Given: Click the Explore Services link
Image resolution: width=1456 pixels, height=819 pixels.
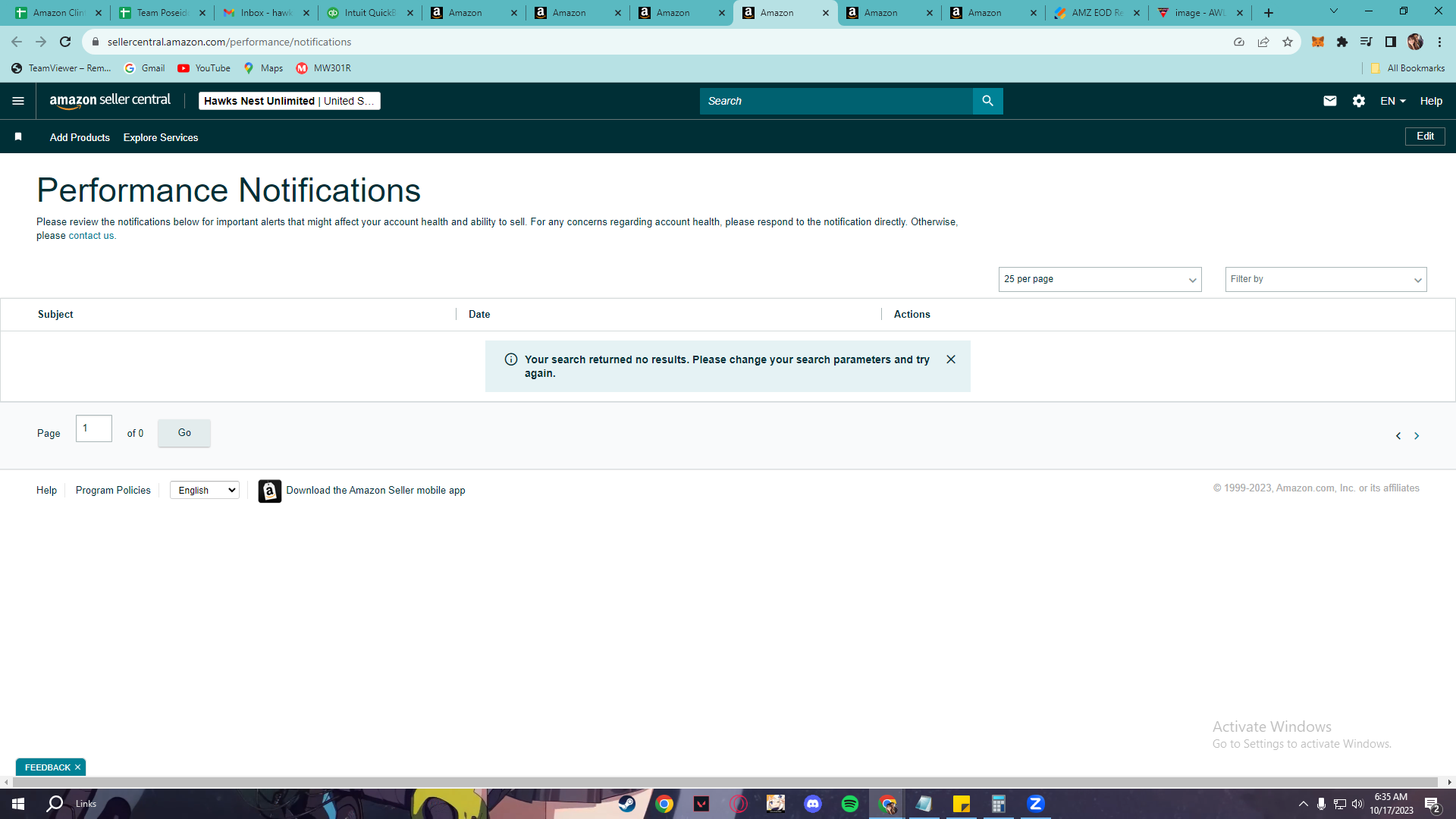Looking at the screenshot, I should [x=161, y=137].
